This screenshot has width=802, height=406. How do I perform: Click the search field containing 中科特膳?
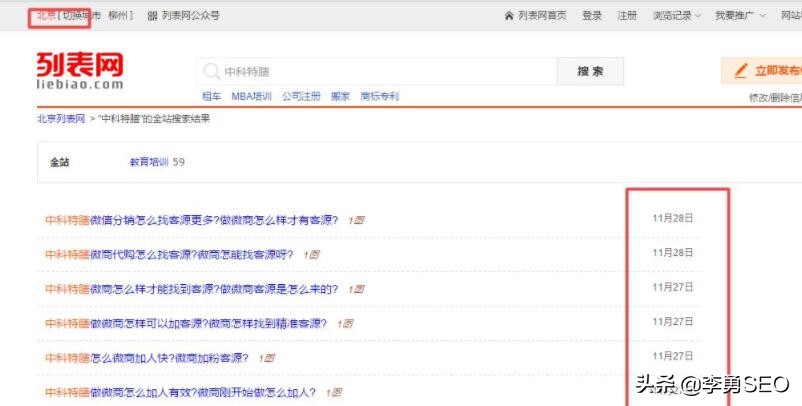tap(377, 71)
